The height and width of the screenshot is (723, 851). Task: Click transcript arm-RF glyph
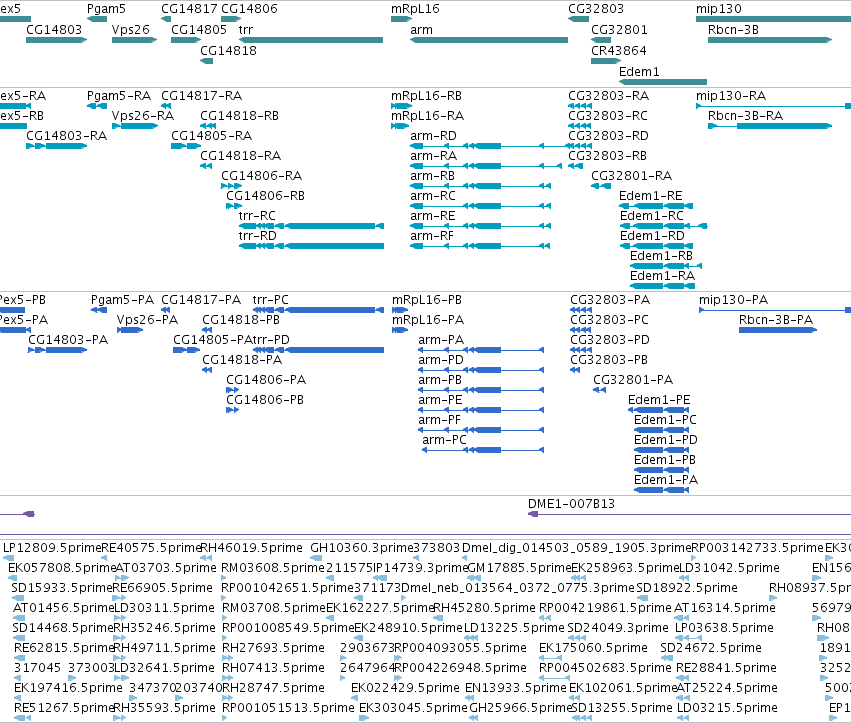480,246
